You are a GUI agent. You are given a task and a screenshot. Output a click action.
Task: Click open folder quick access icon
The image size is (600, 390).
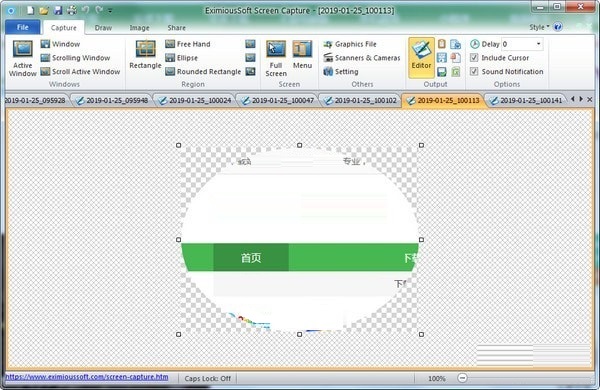pos(44,10)
